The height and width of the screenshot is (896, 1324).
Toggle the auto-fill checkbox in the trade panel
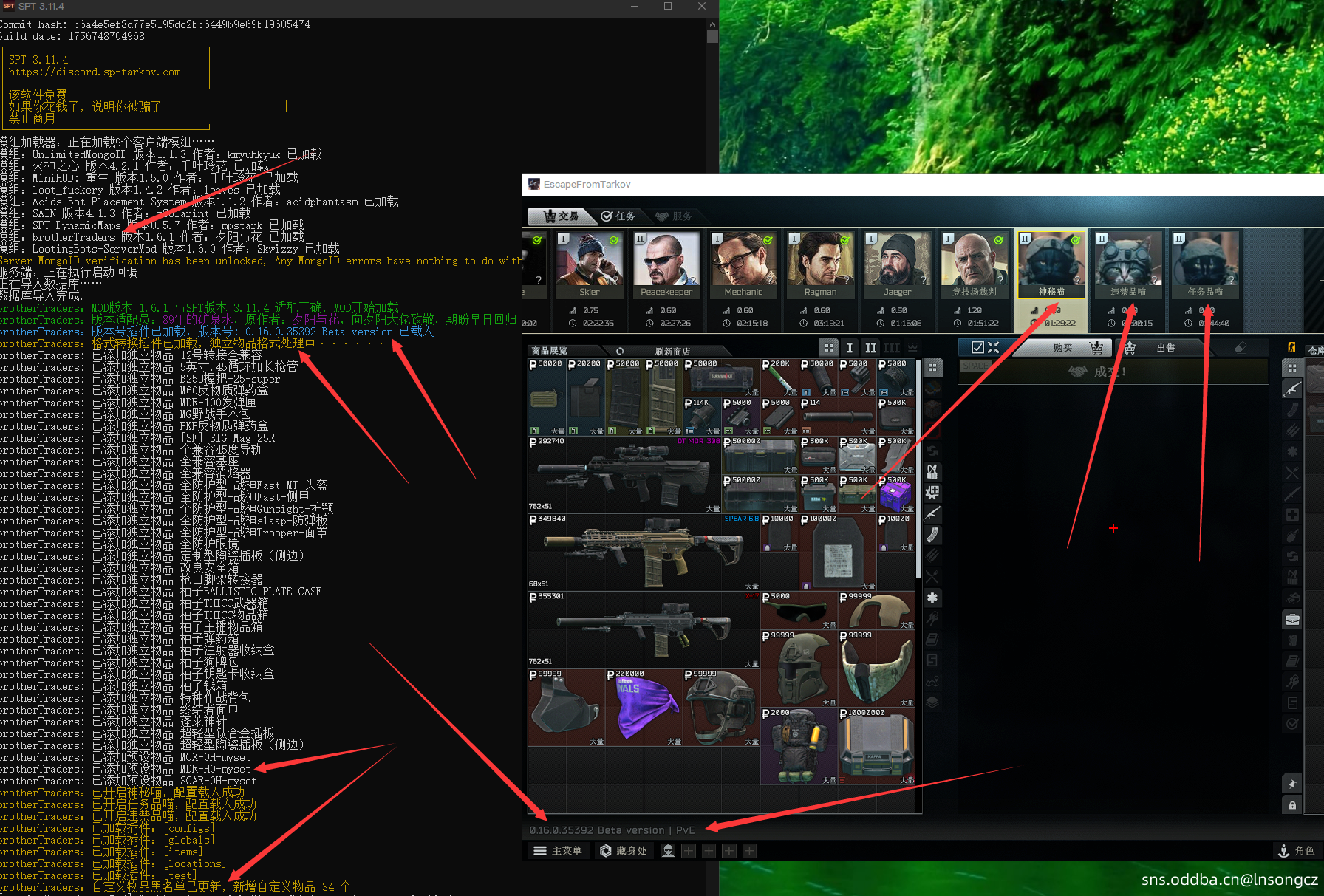(977, 348)
